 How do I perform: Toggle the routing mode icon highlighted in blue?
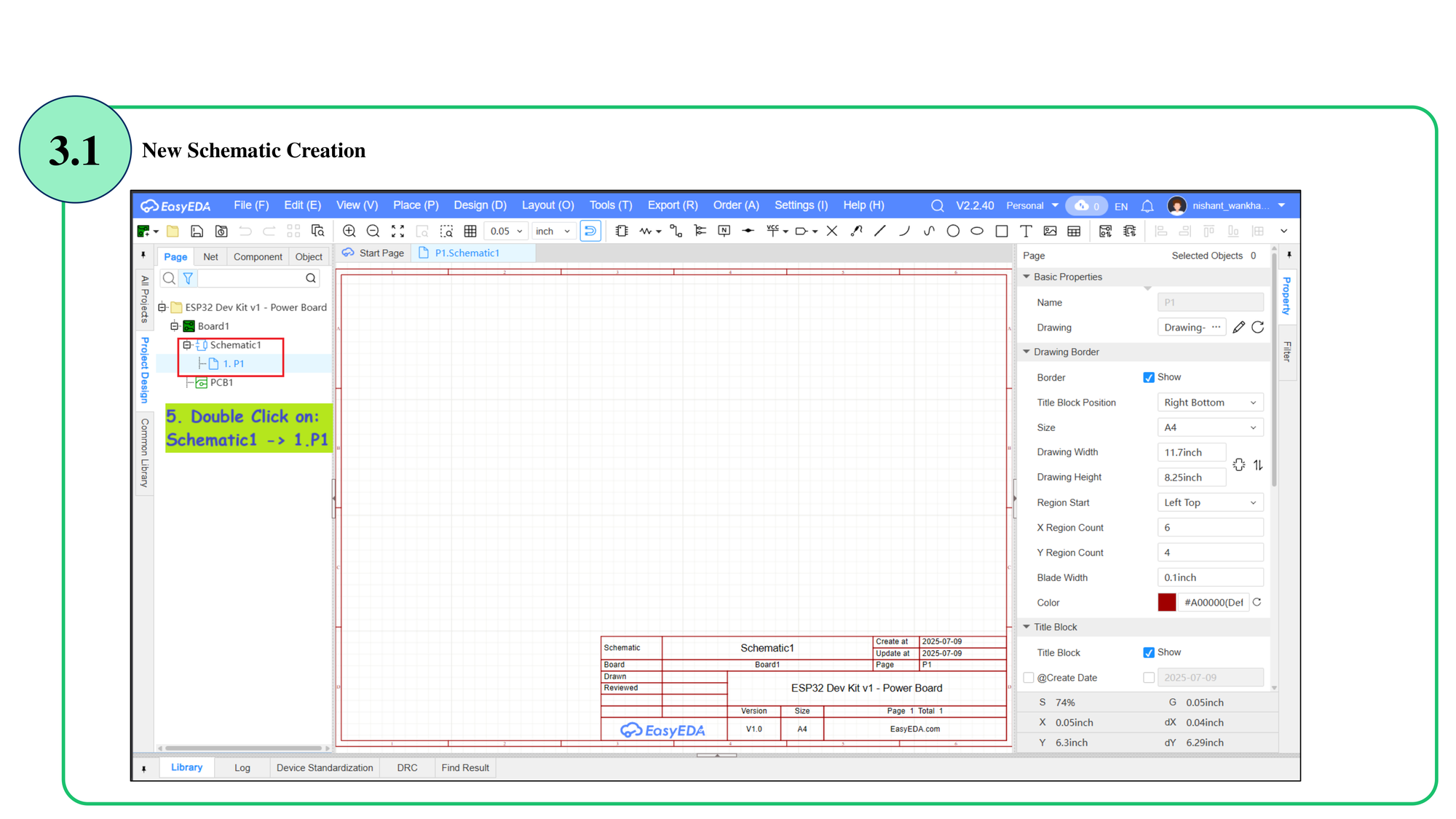click(x=590, y=232)
